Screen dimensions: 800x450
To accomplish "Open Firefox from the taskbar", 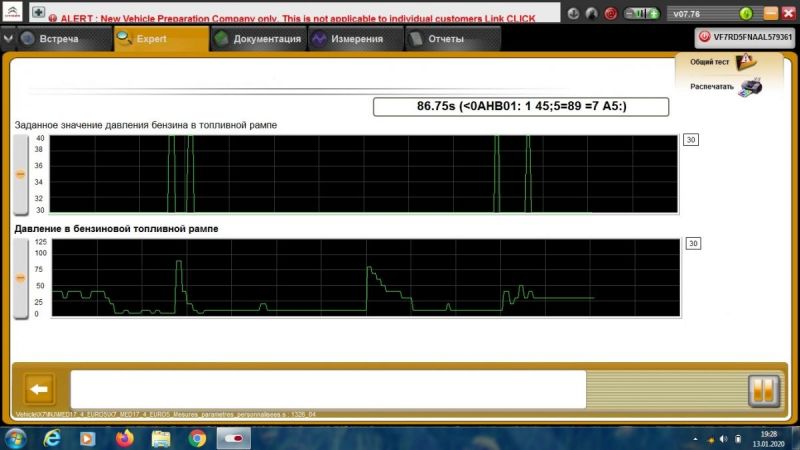I will tap(124, 438).
